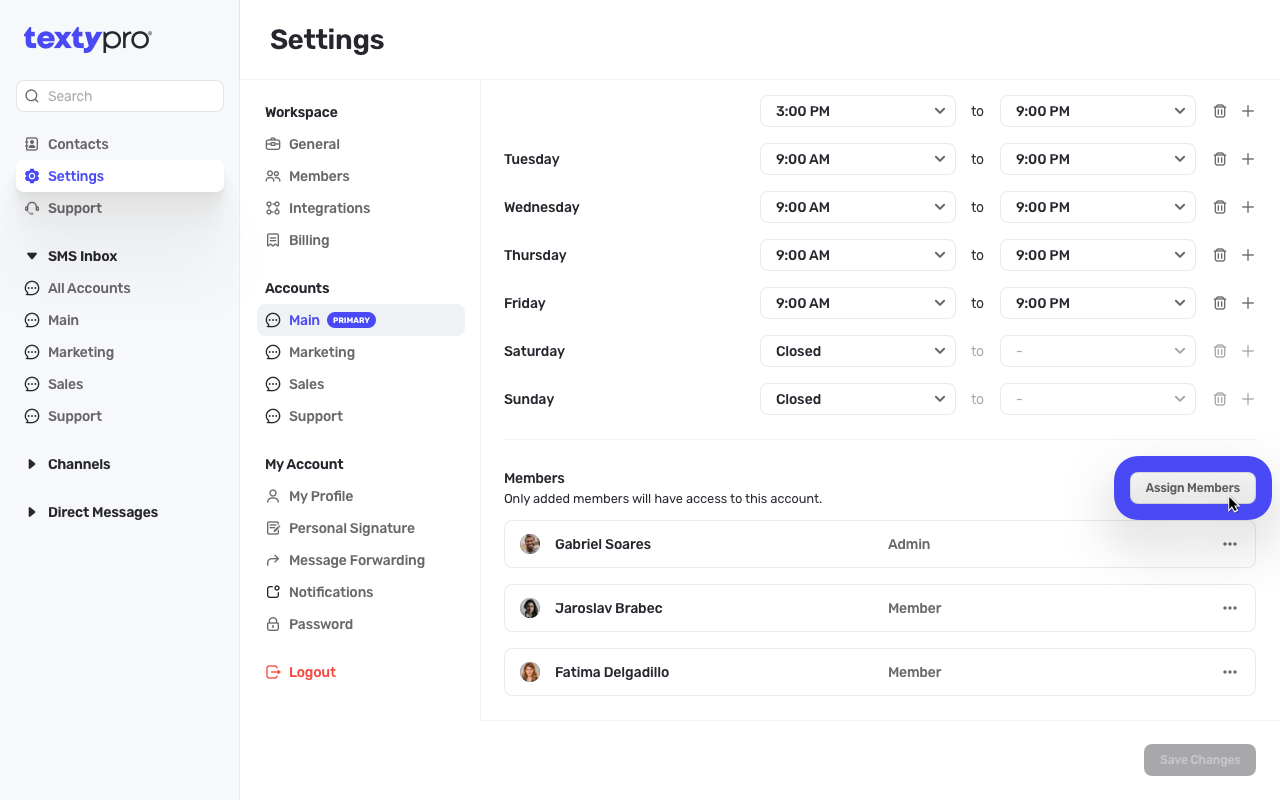The width and height of the screenshot is (1280, 800).
Task: Click the Integrations icon in Workspace settings
Action: (x=273, y=208)
